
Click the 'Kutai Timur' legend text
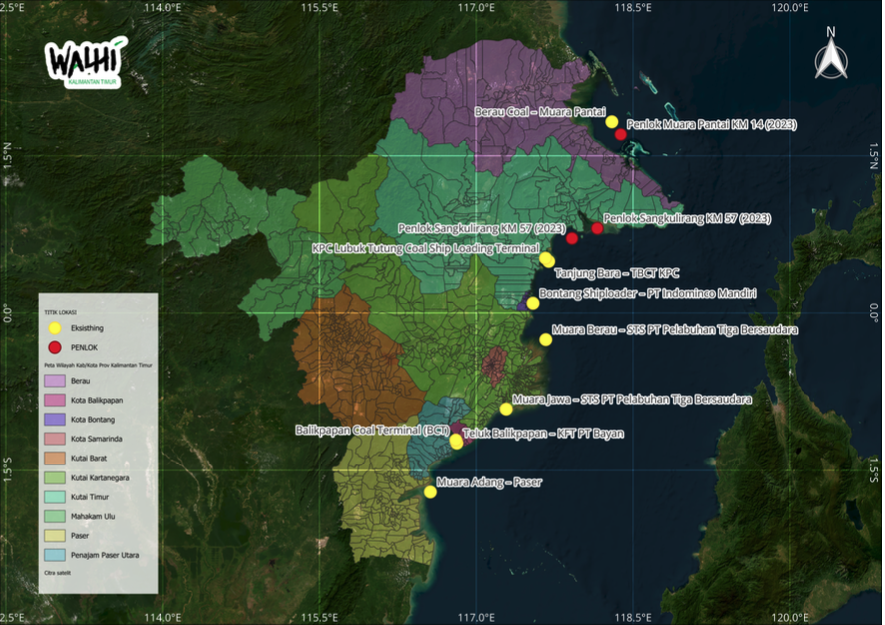click(x=90, y=497)
